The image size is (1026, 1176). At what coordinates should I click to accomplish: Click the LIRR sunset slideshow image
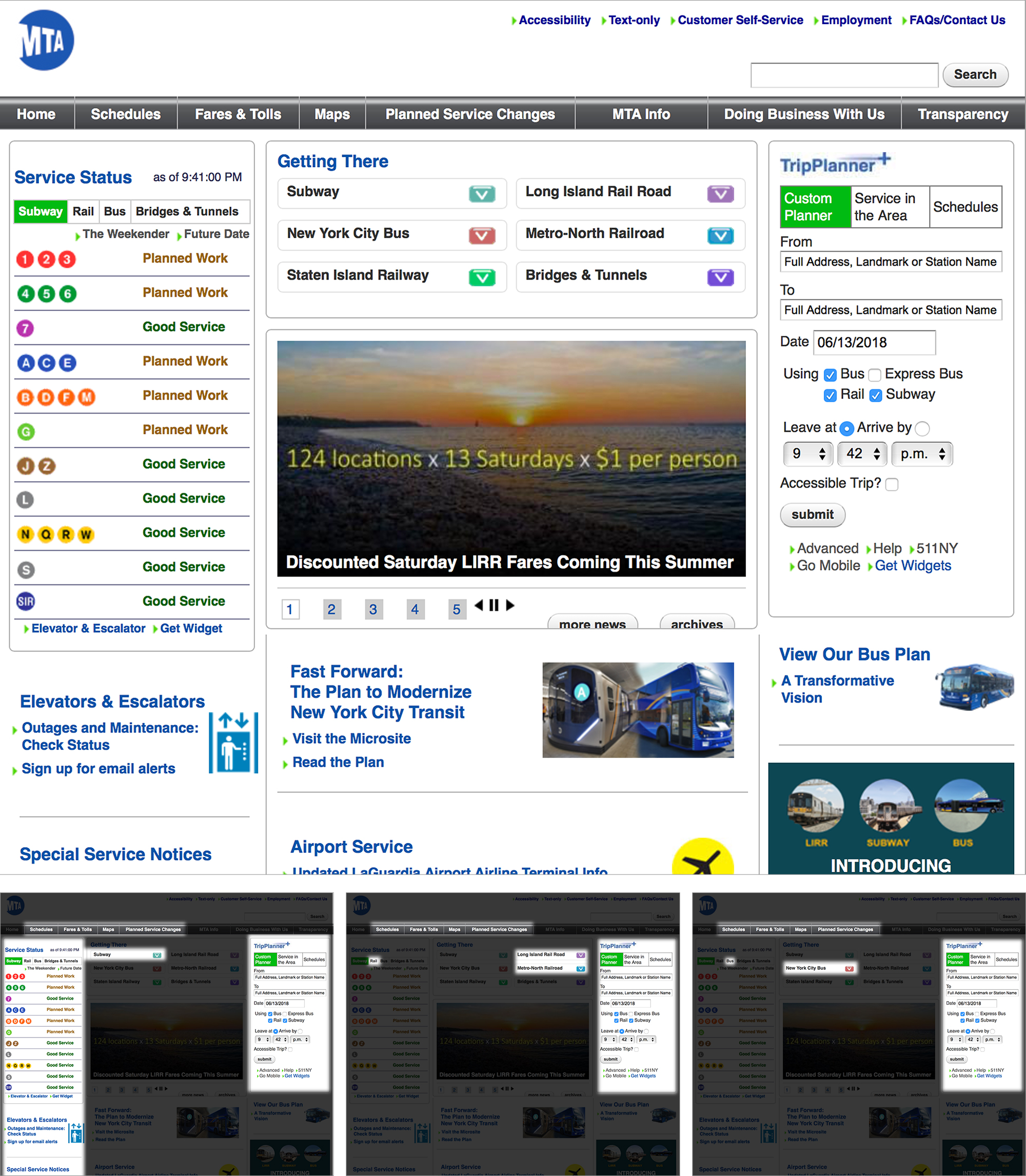[511, 459]
